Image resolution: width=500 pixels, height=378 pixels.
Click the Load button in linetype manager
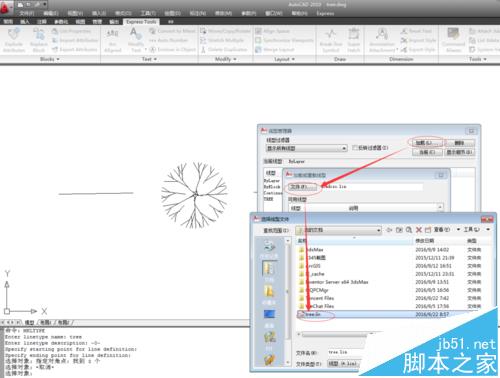click(427, 143)
